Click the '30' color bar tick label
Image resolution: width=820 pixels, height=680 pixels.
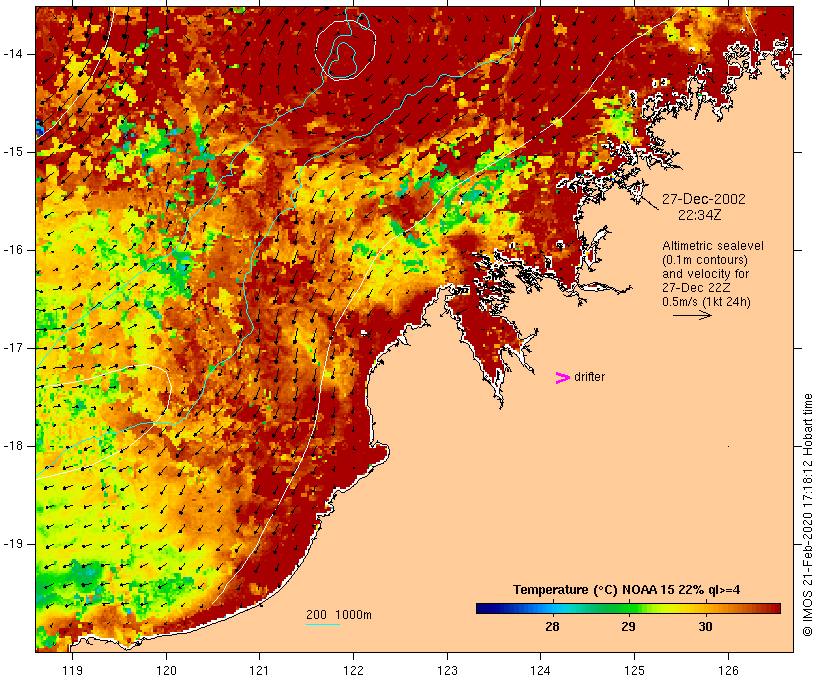tap(705, 626)
